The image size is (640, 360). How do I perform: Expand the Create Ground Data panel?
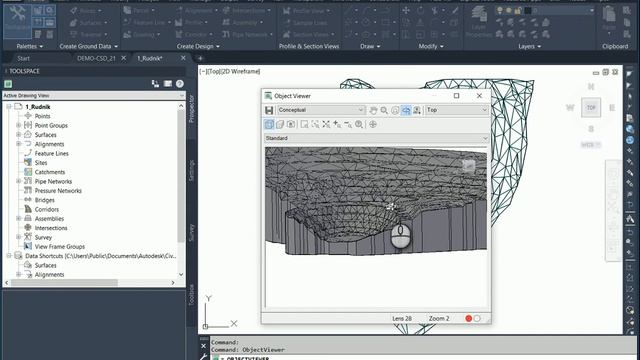coord(89,47)
